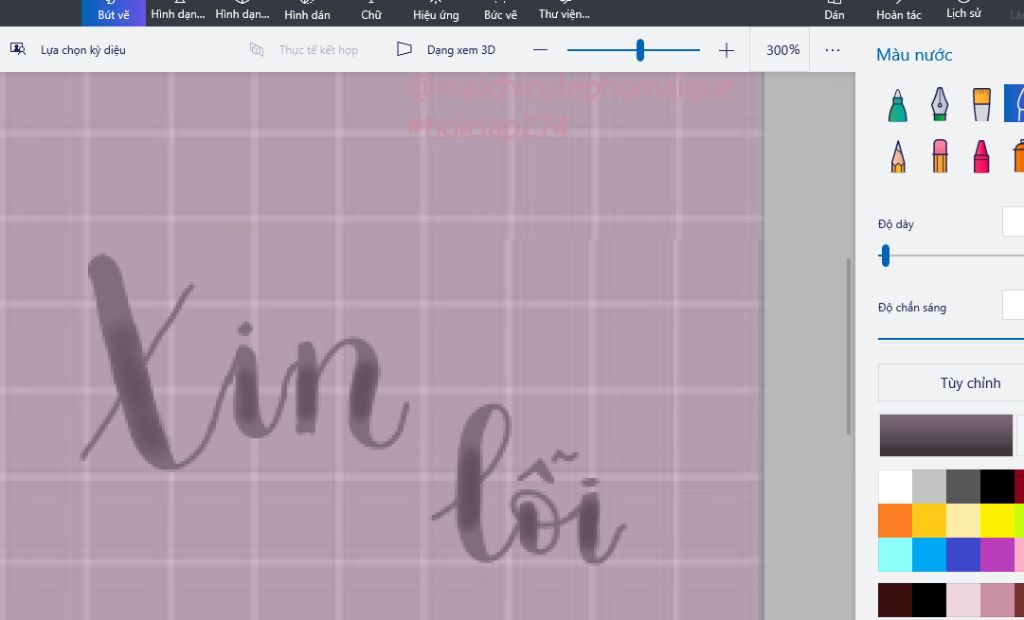Click the Tùy chỉnh button

point(951,382)
